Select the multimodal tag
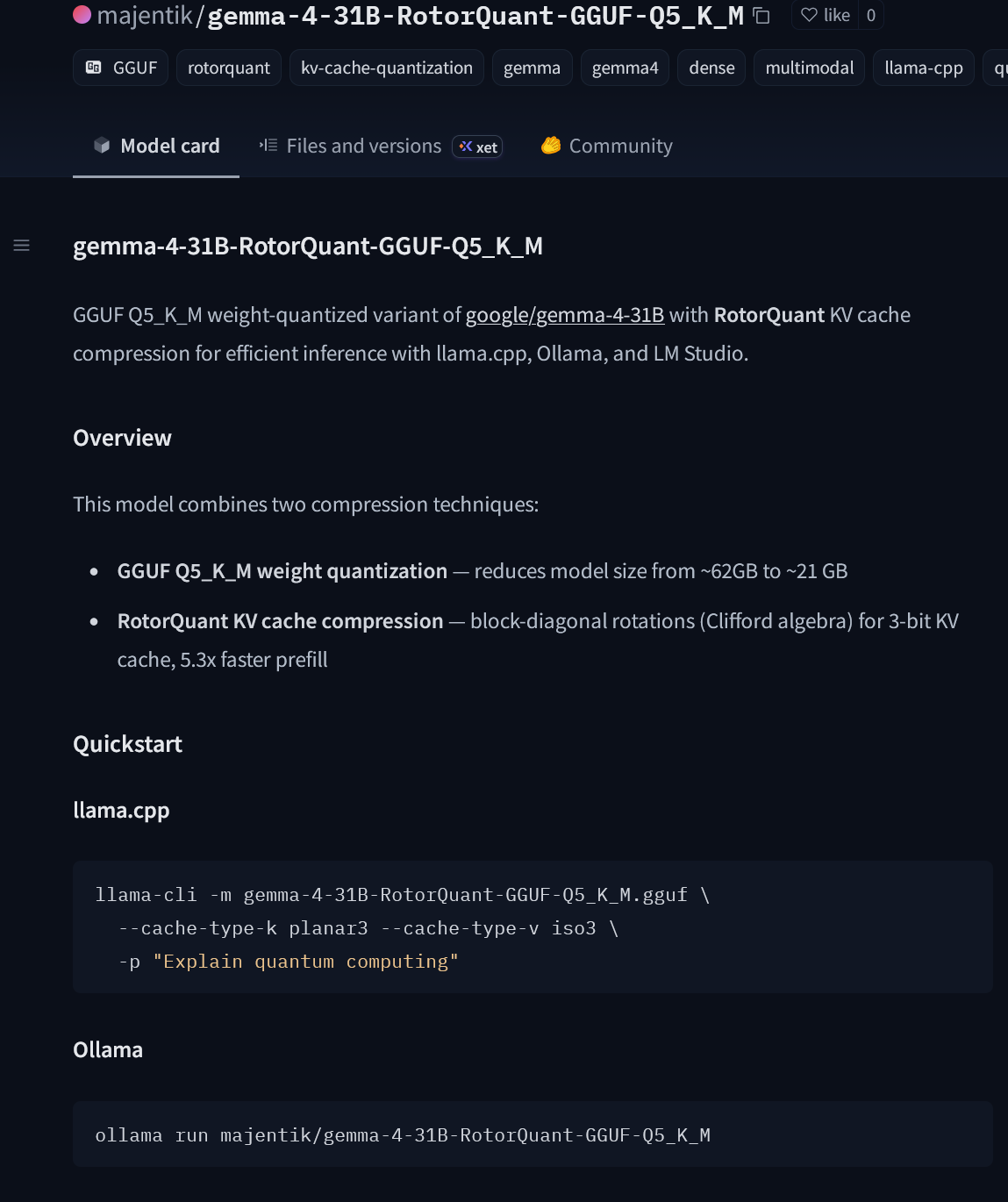1008x1202 pixels. click(810, 68)
